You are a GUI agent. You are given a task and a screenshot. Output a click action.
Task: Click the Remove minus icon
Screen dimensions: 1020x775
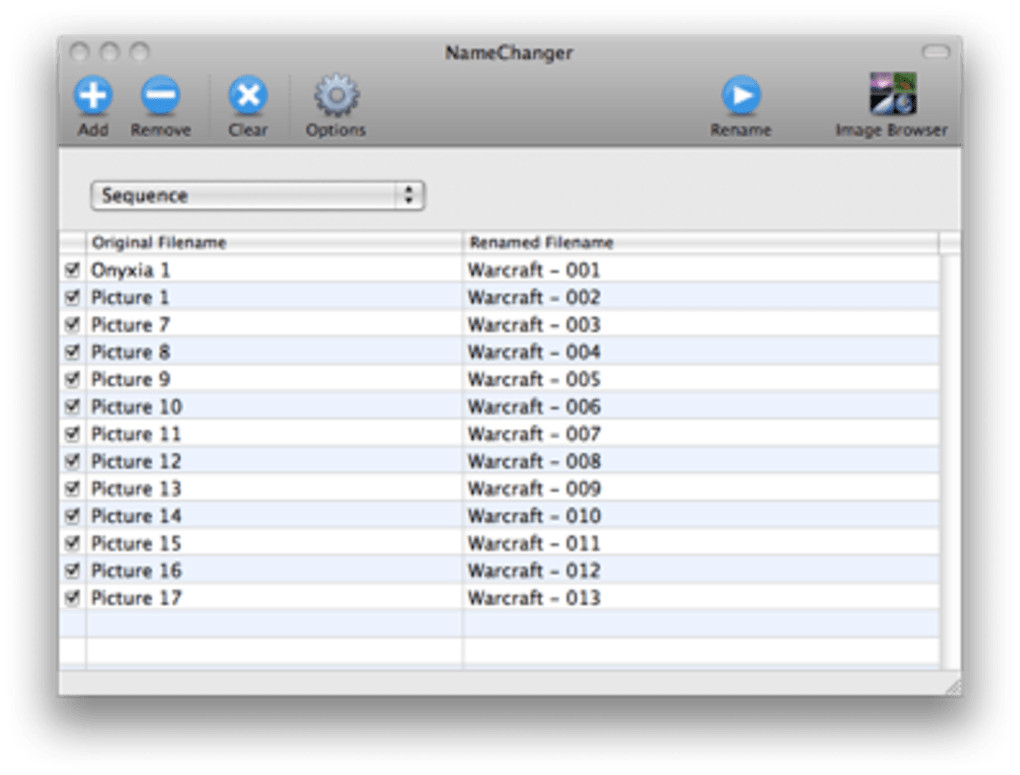coord(161,95)
